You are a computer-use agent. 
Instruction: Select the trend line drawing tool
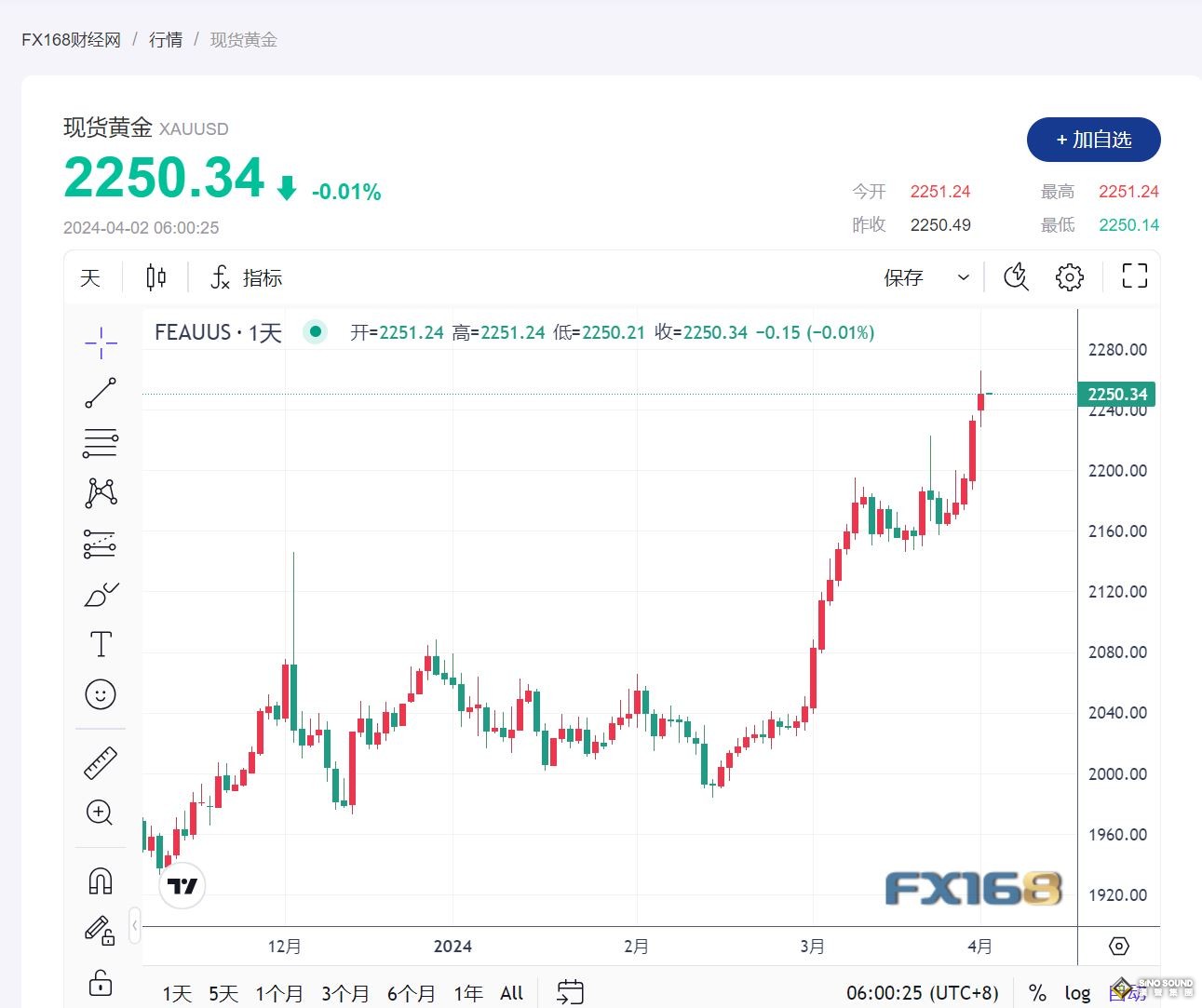pos(101,392)
